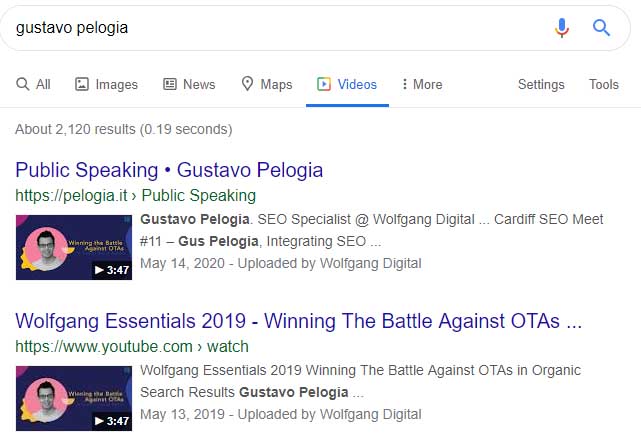Click the magnifier icon beside All
This screenshot has width=641, height=441.
pos(22,84)
